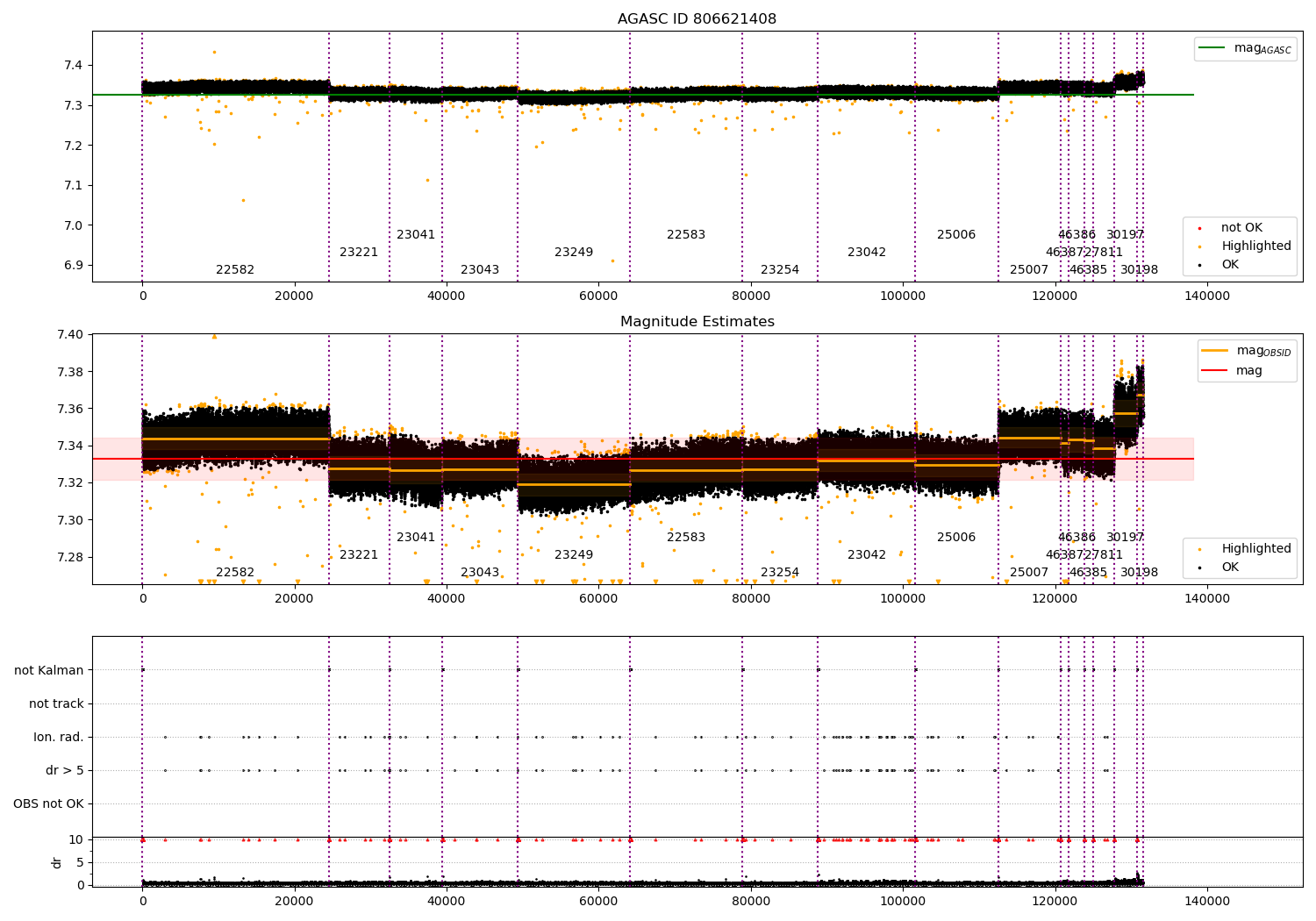
Task: Click the 7.40 y-tick in the Magnitude Estimates plot
Action: pyautogui.click(x=70, y=335)
